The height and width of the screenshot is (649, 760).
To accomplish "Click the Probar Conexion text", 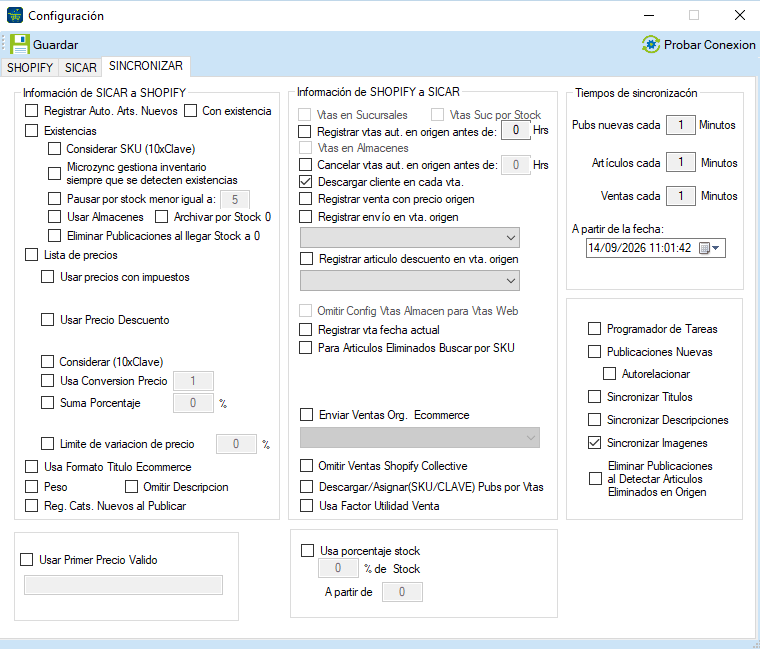I will (x=710, y=45).
